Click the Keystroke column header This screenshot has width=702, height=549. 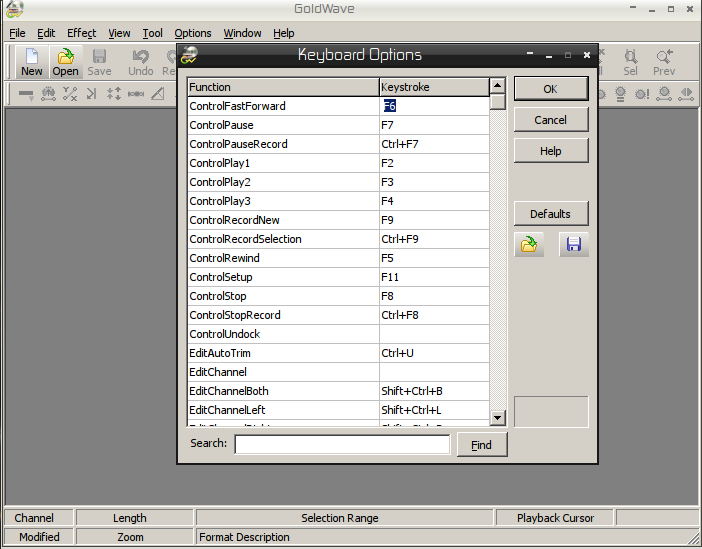point(434,87)
